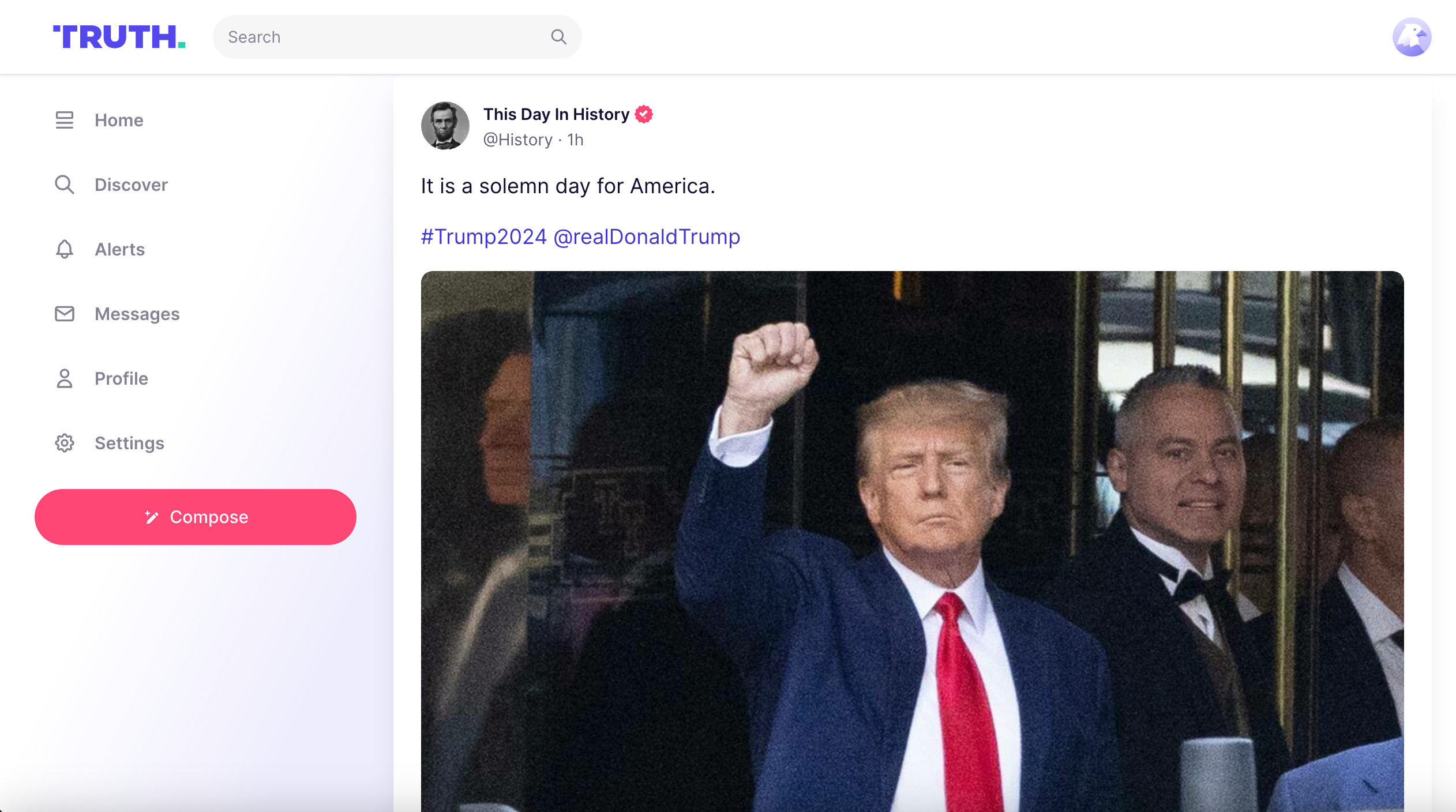Open the Settings gear icon
1456x812 pixels.
click(65, 443)
